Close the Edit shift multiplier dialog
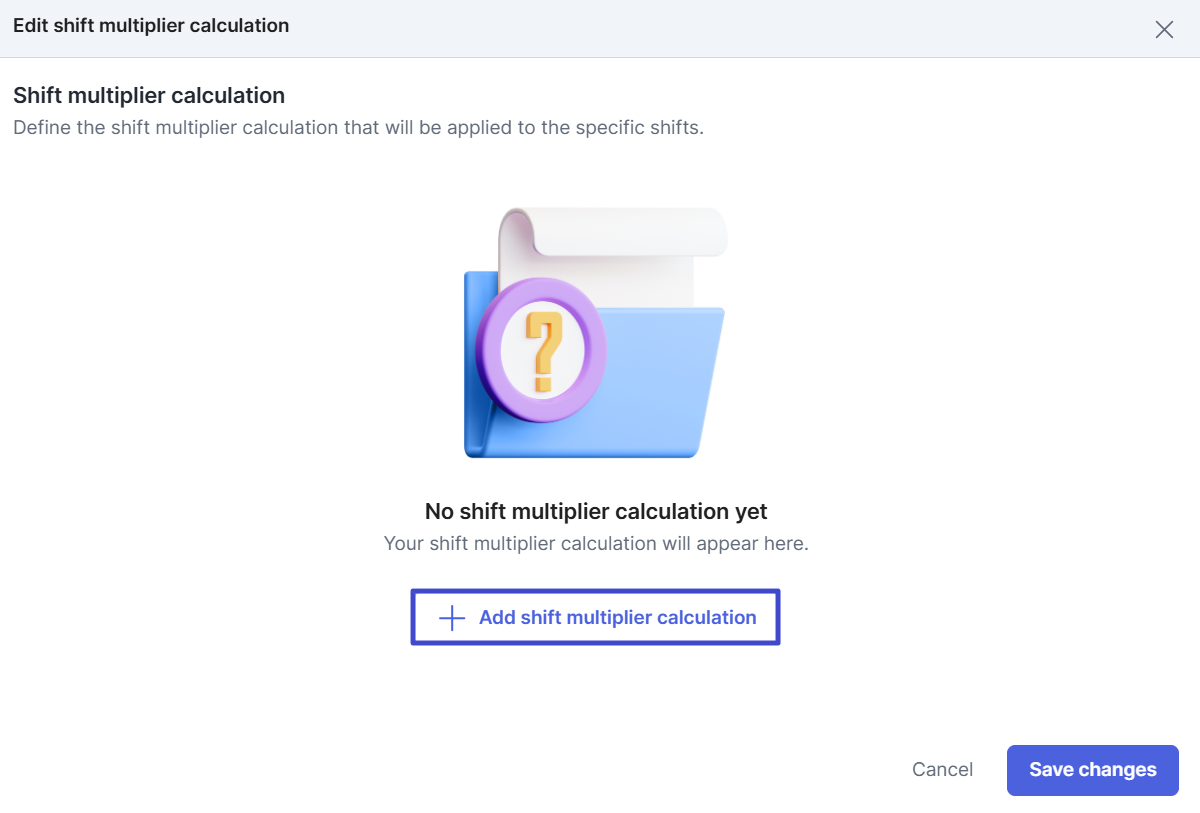 1164,29
